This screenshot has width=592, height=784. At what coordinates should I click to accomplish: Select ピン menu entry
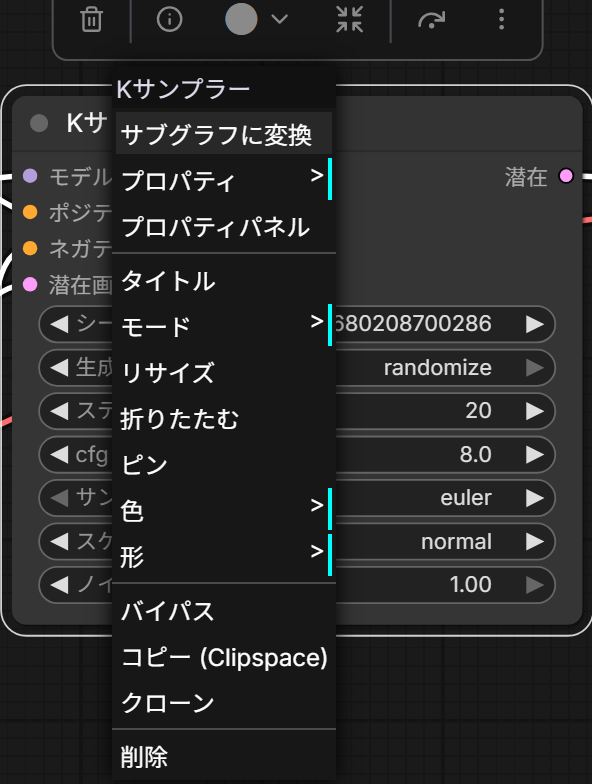[x=224, y=464]
